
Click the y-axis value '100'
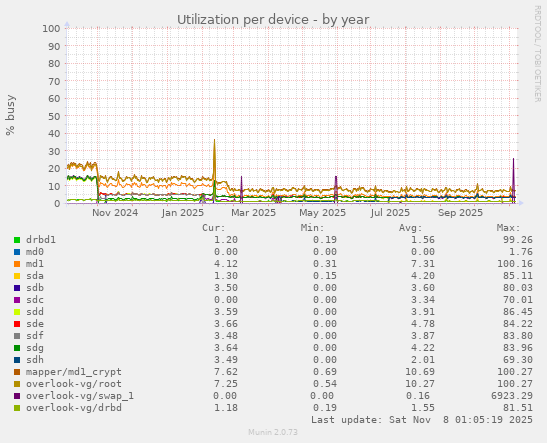click(x=51, y=28)
